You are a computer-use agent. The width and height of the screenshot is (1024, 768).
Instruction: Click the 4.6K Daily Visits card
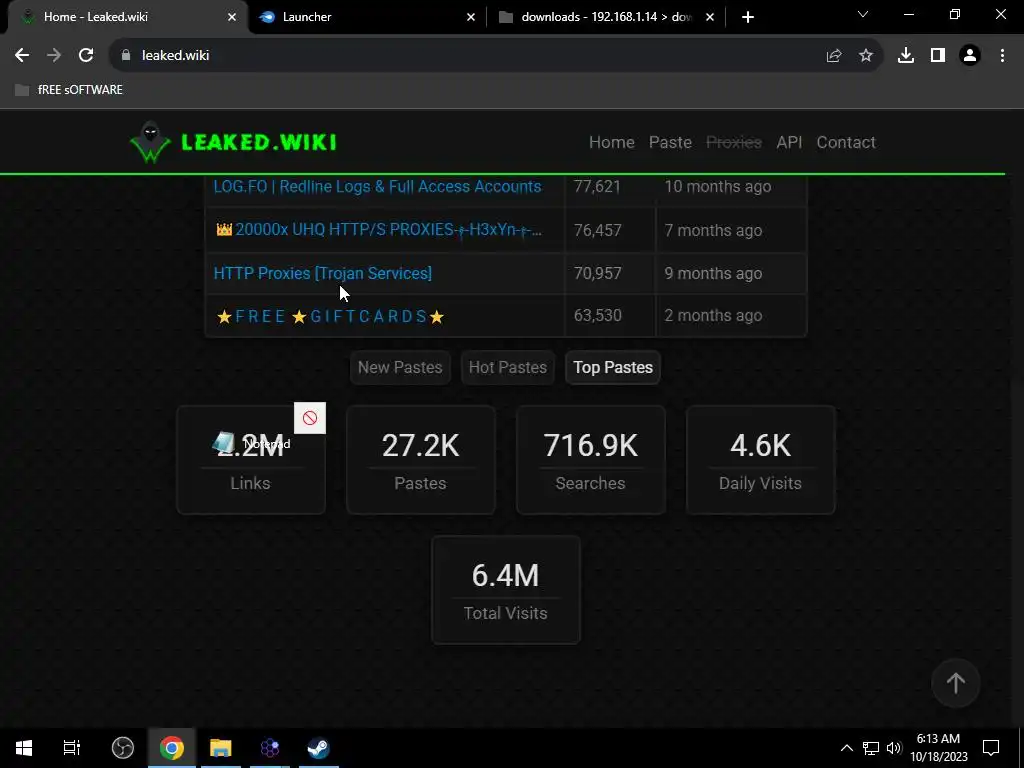pos(760,460)
